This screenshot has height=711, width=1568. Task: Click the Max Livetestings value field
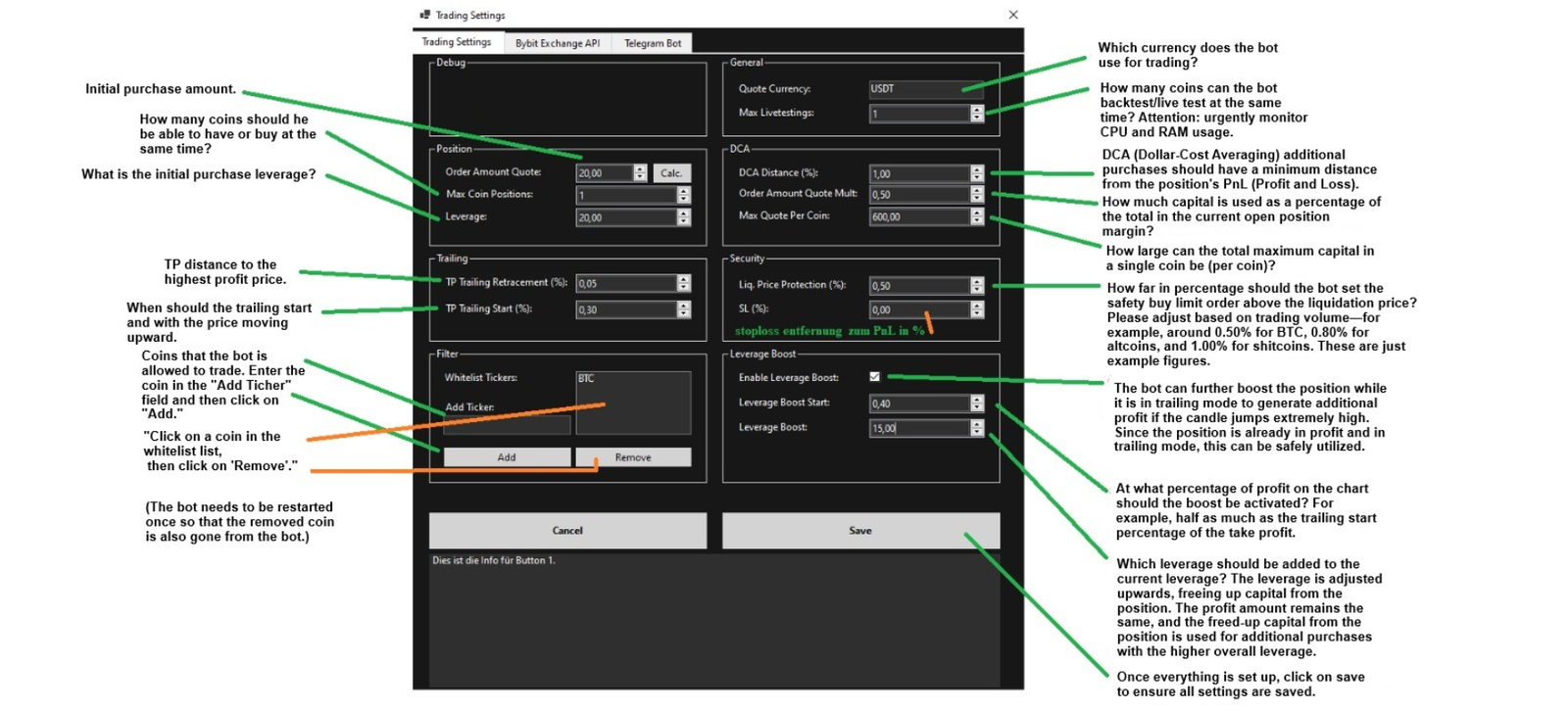919,114
